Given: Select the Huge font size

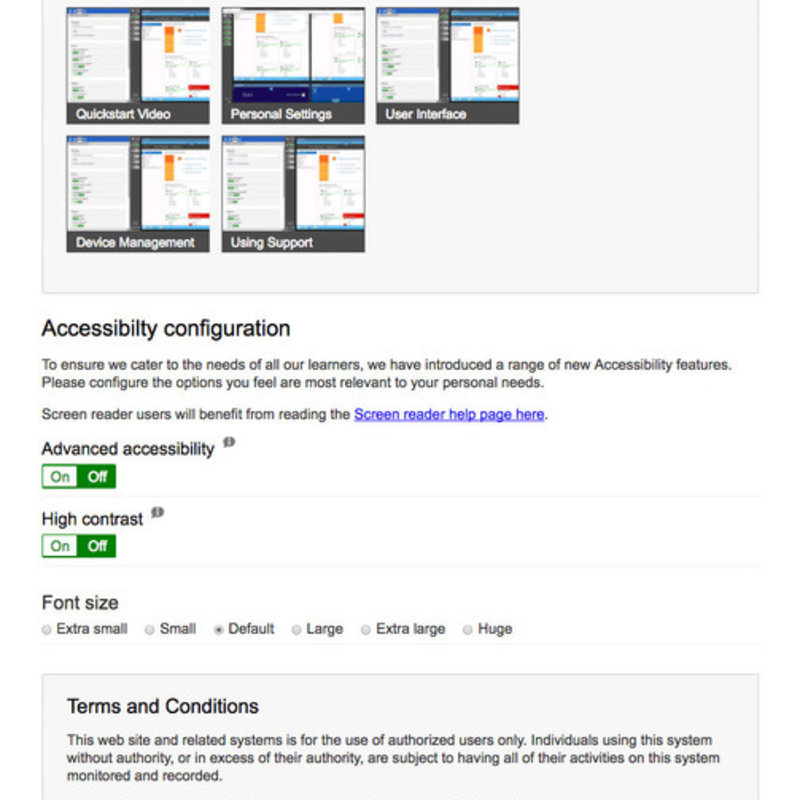Looking at the screenshot, I should (x=467, y=629).
